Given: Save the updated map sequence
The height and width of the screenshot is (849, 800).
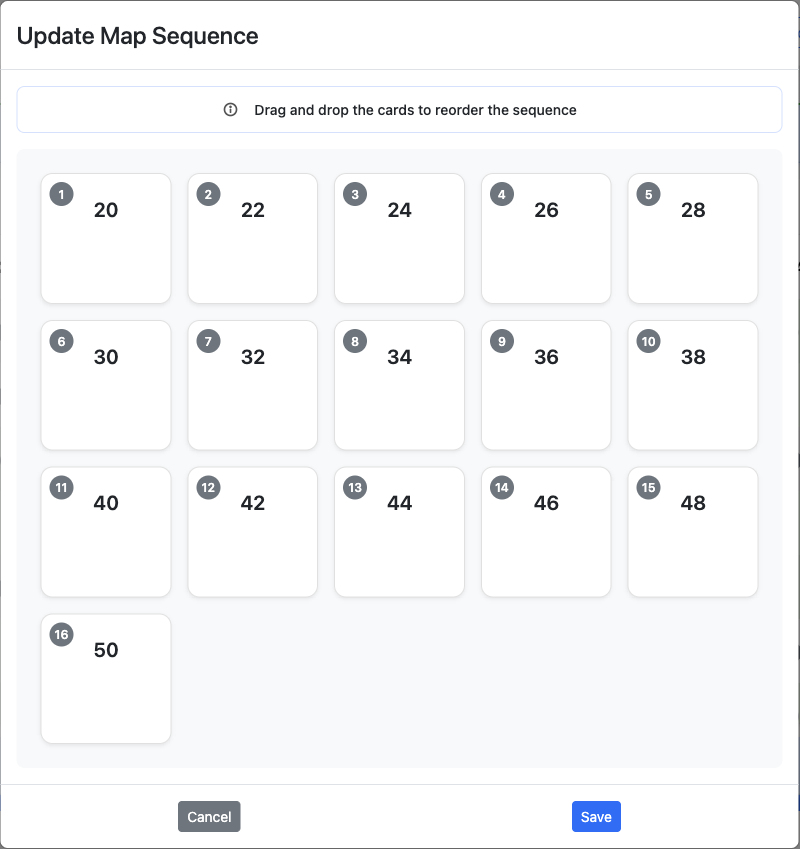Looking at the screenshot, I should tap(596, 817).
